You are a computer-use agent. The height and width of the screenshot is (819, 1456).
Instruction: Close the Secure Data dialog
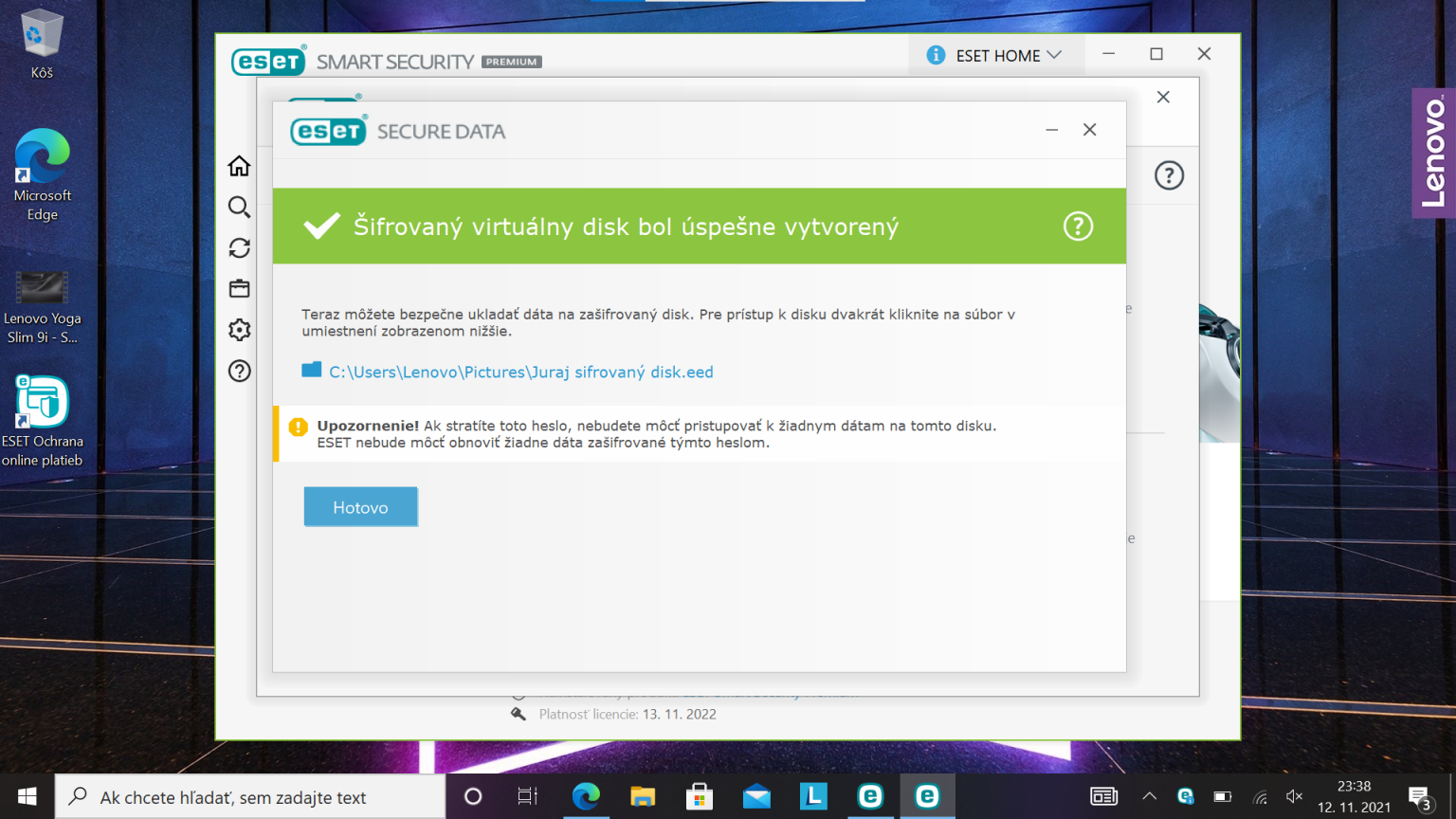pyautogui.click(x=1090, y=130)
